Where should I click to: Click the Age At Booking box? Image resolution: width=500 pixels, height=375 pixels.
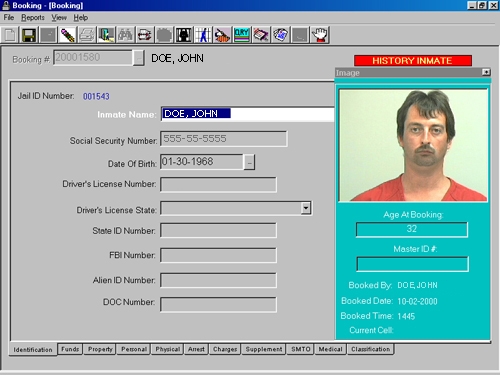[412, 229]
